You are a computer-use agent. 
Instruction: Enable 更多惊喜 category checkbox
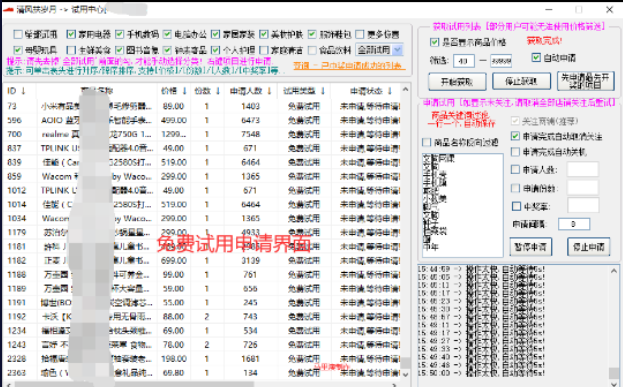pos(360,34)
